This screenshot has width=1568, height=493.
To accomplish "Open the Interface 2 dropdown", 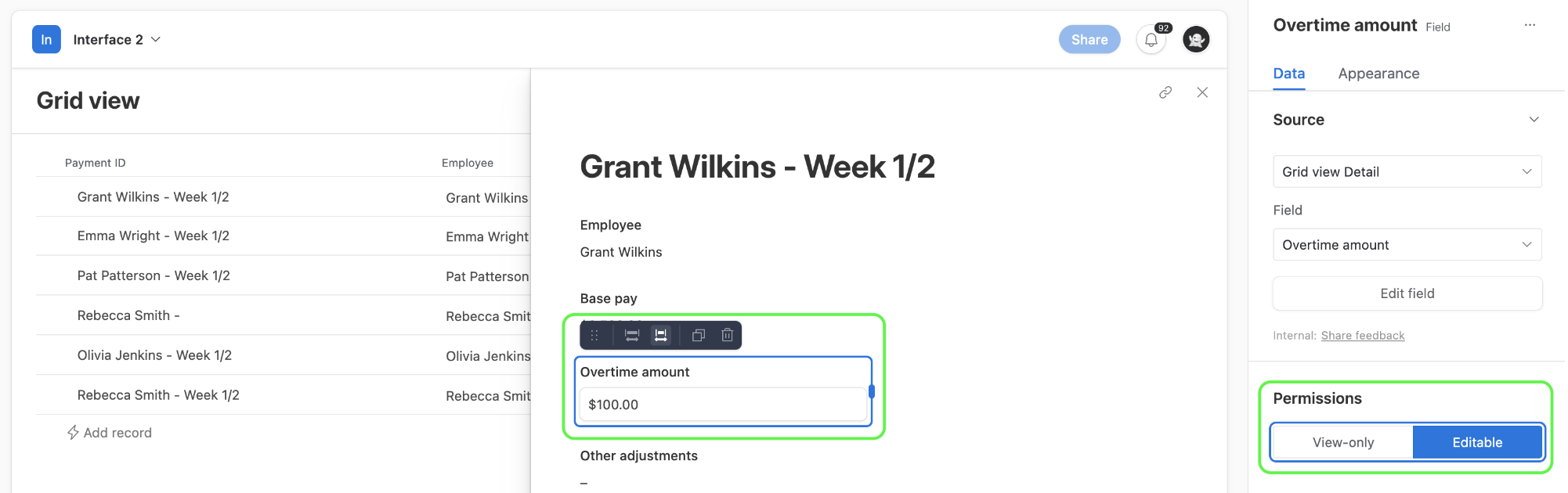I will [117, 39].
